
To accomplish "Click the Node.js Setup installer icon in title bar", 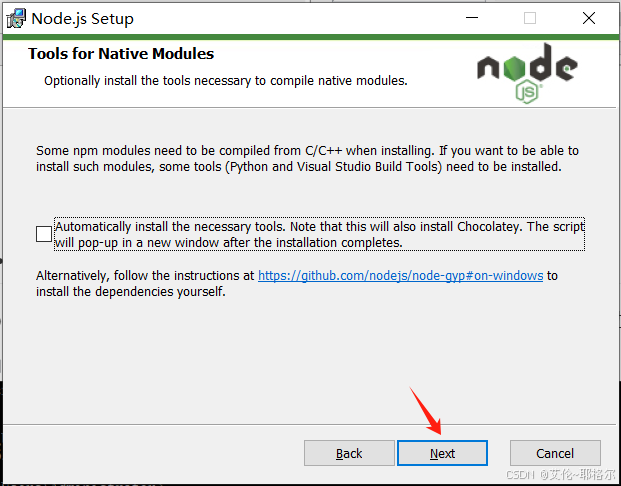I will [x=15, y=18].
